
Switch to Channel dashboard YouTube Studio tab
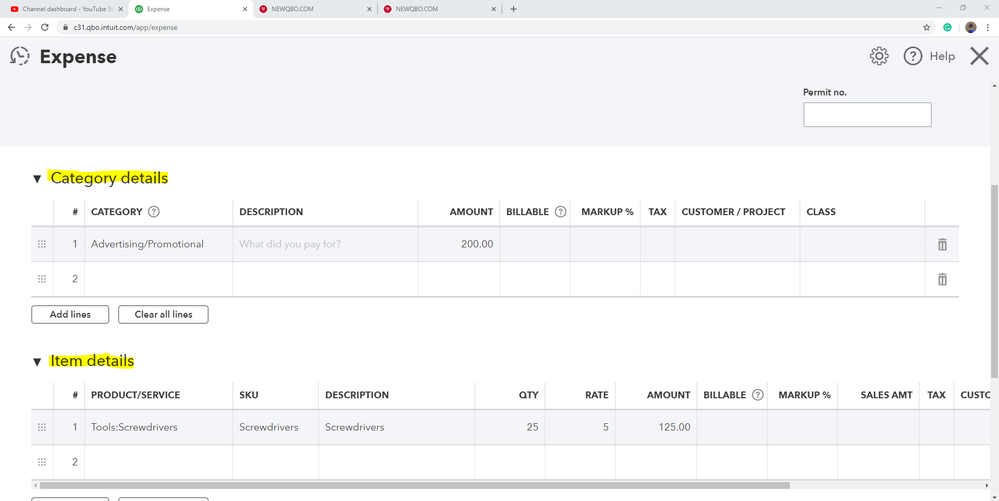pos(67,9)
